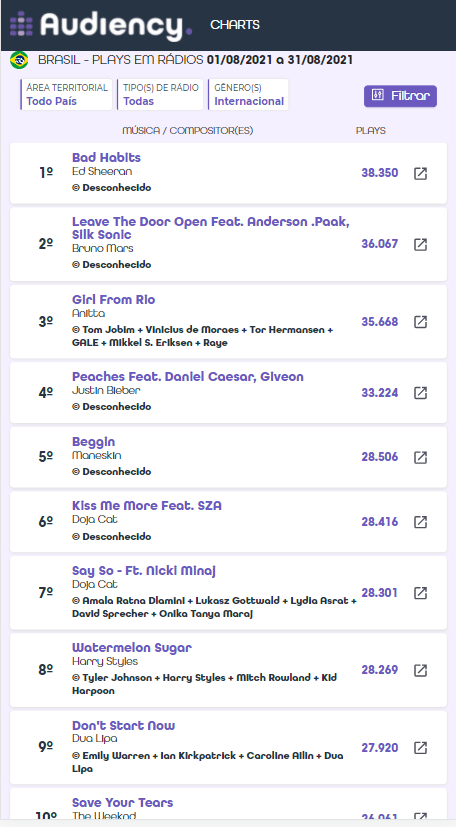Go to the CHARTS menu item

click(235, 25)
